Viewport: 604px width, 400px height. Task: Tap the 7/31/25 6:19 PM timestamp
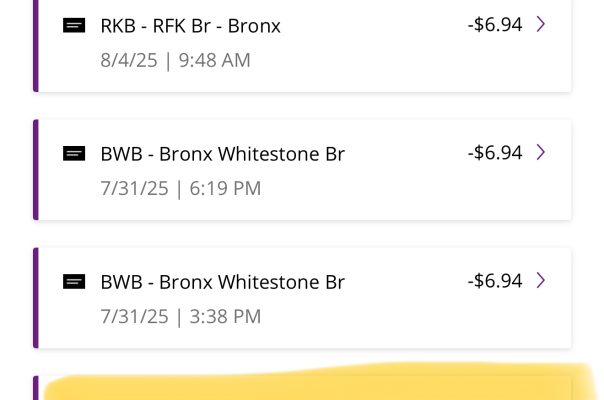(x=180, y=188)
